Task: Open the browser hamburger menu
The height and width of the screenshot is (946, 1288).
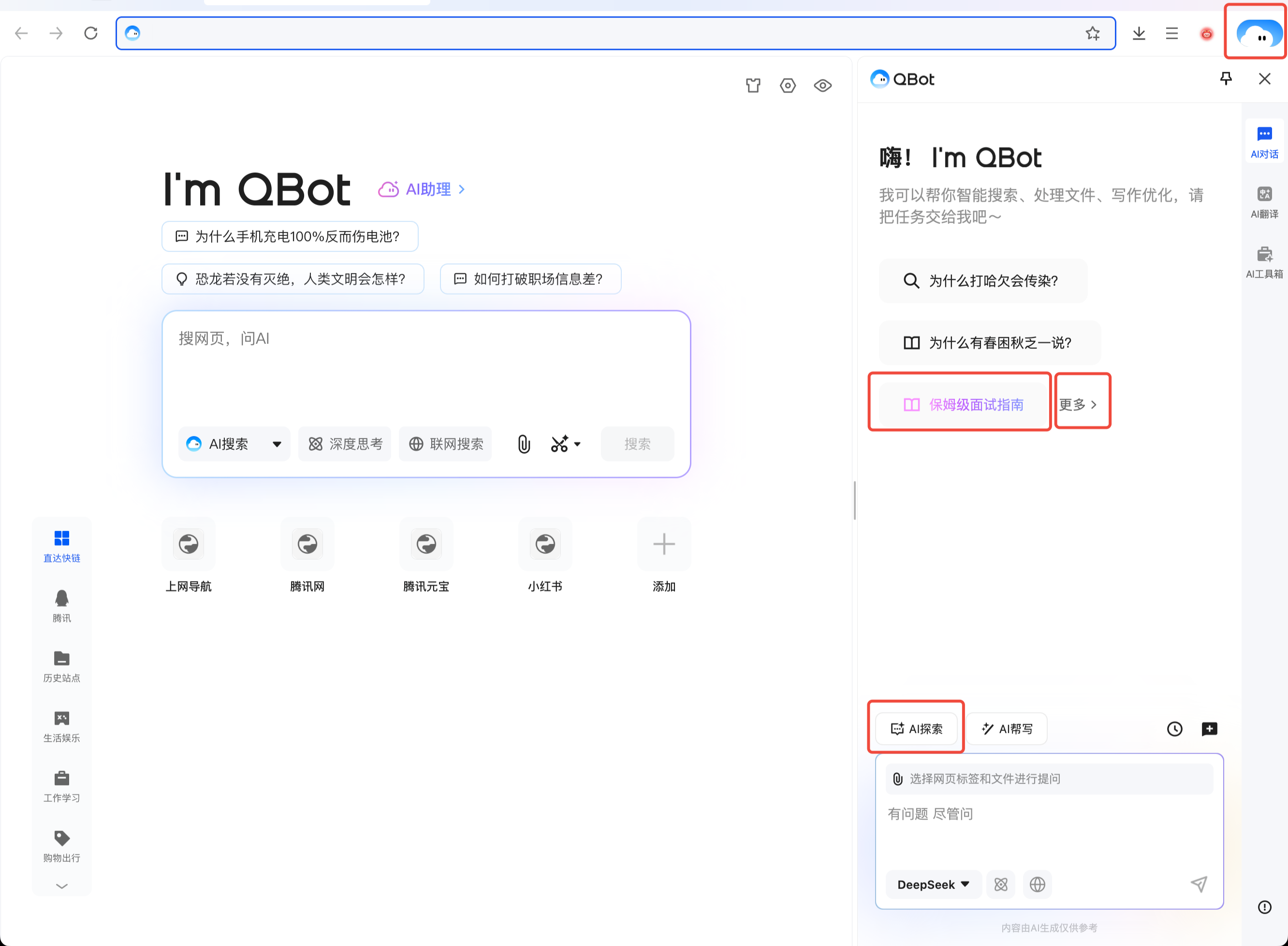Action: click(x=1172, y=34)
